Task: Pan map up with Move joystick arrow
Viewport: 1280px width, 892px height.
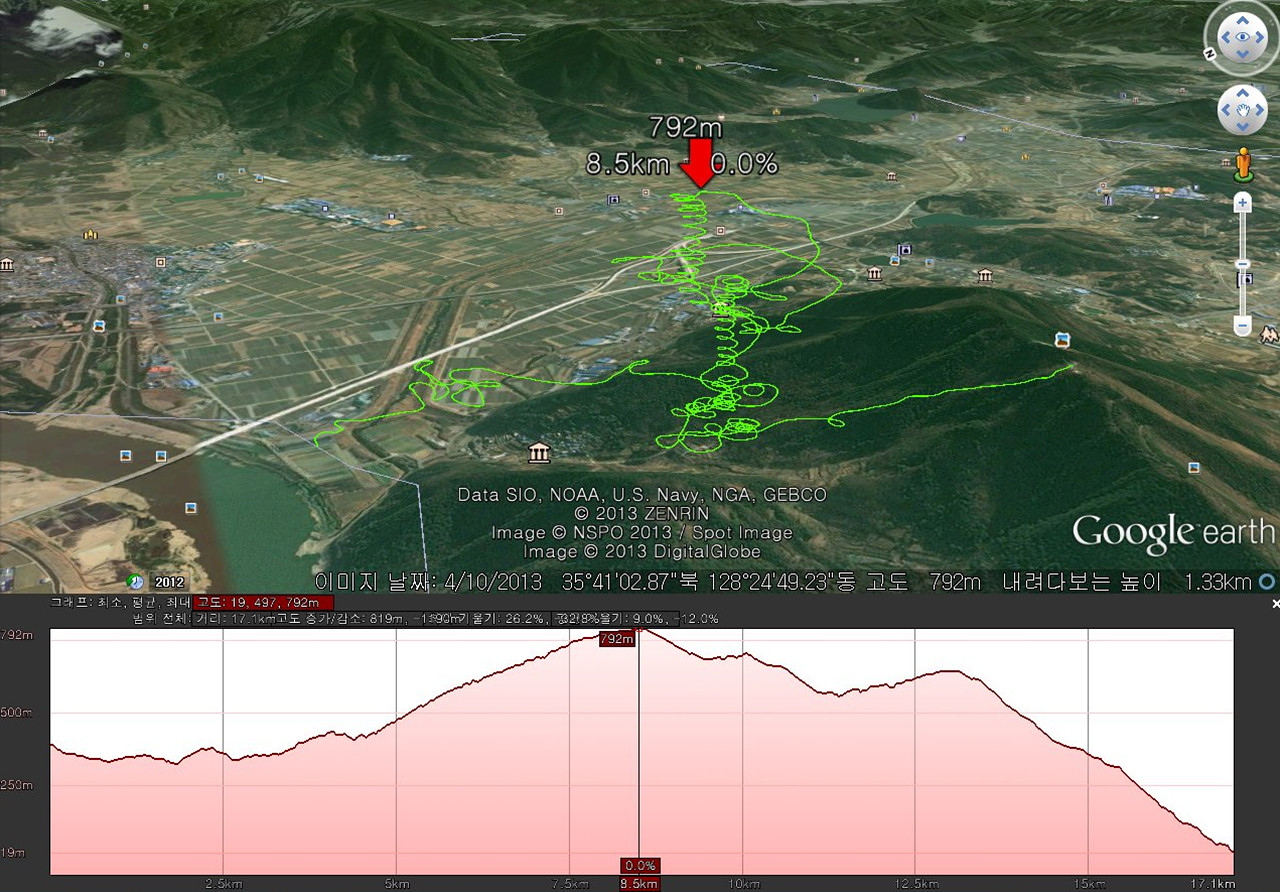Action: (x=1242, y=92)
